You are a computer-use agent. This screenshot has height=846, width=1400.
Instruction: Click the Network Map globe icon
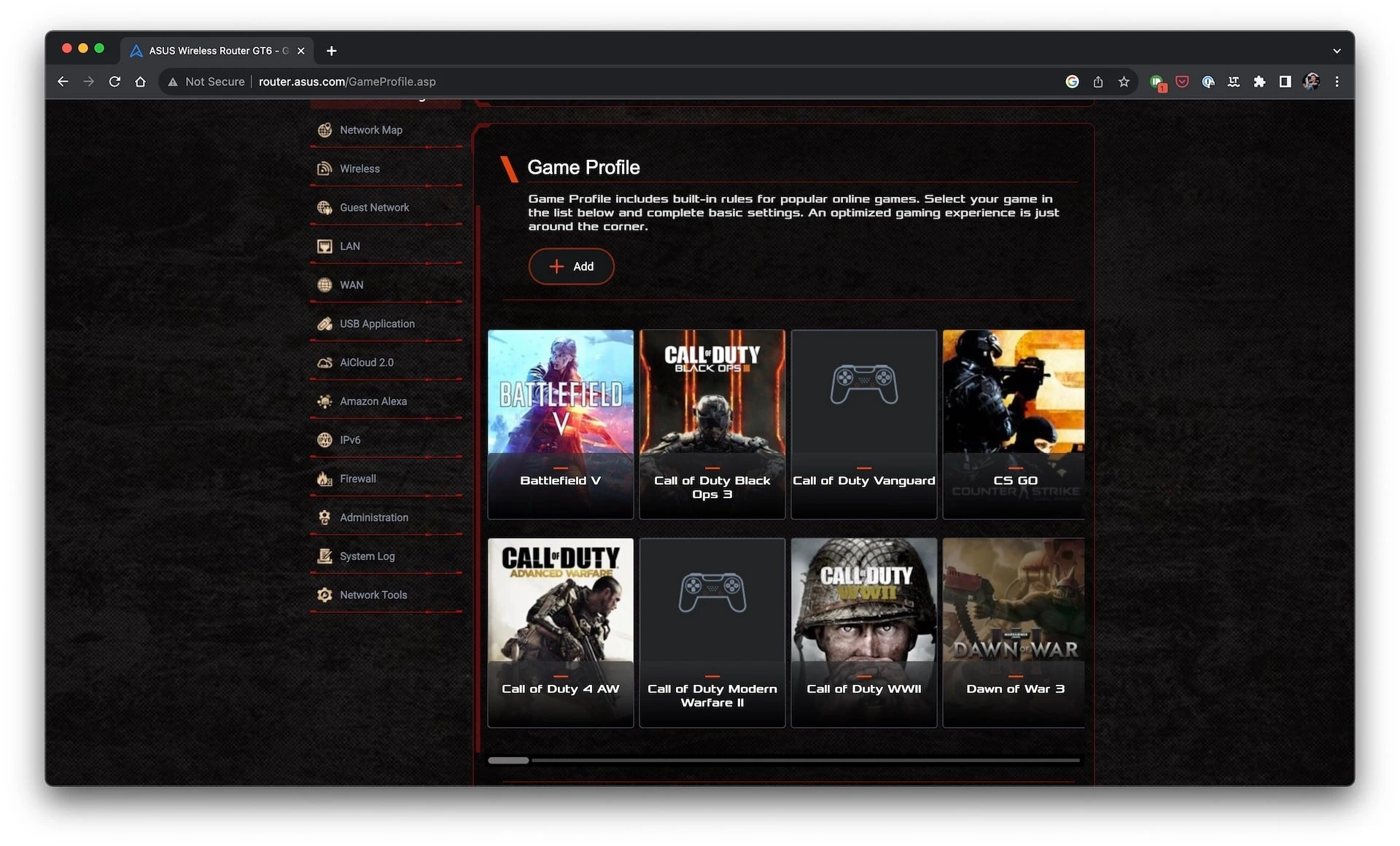(x=324, y=130)
